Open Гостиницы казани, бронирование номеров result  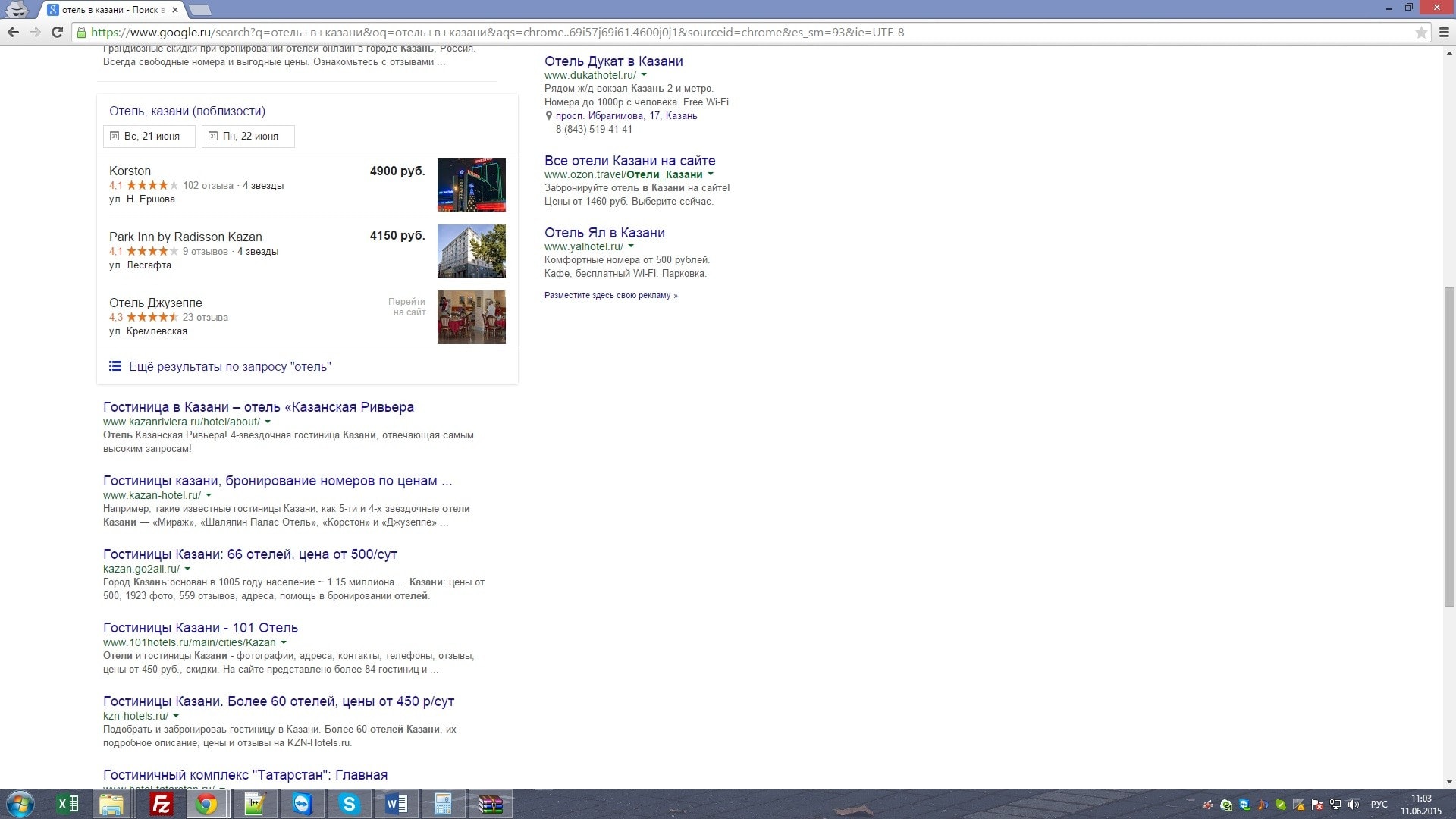(278, 481)
